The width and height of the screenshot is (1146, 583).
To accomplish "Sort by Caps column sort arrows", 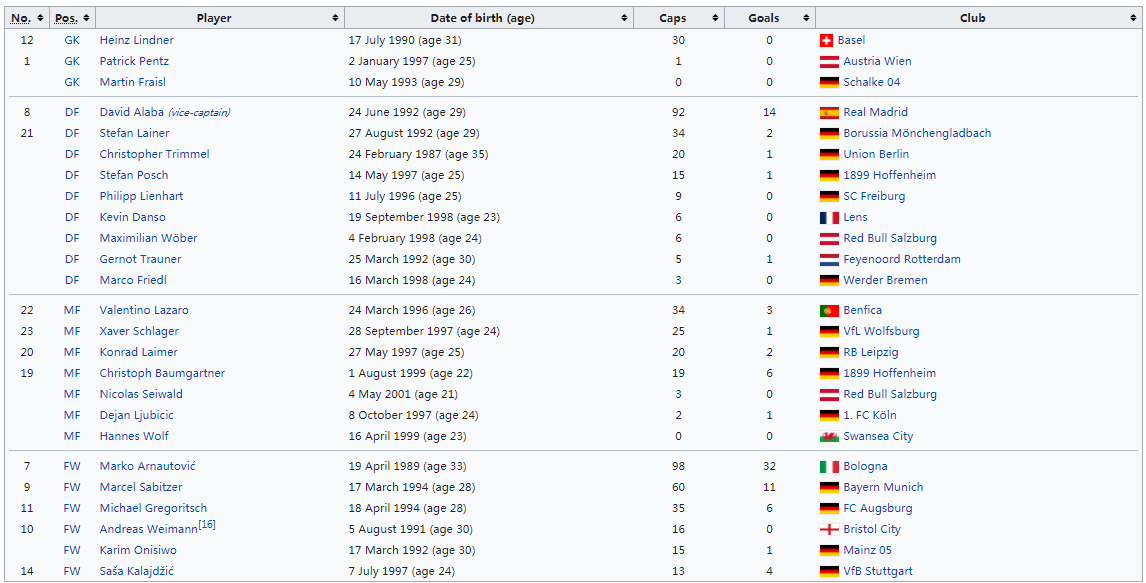I will point(715,18).
